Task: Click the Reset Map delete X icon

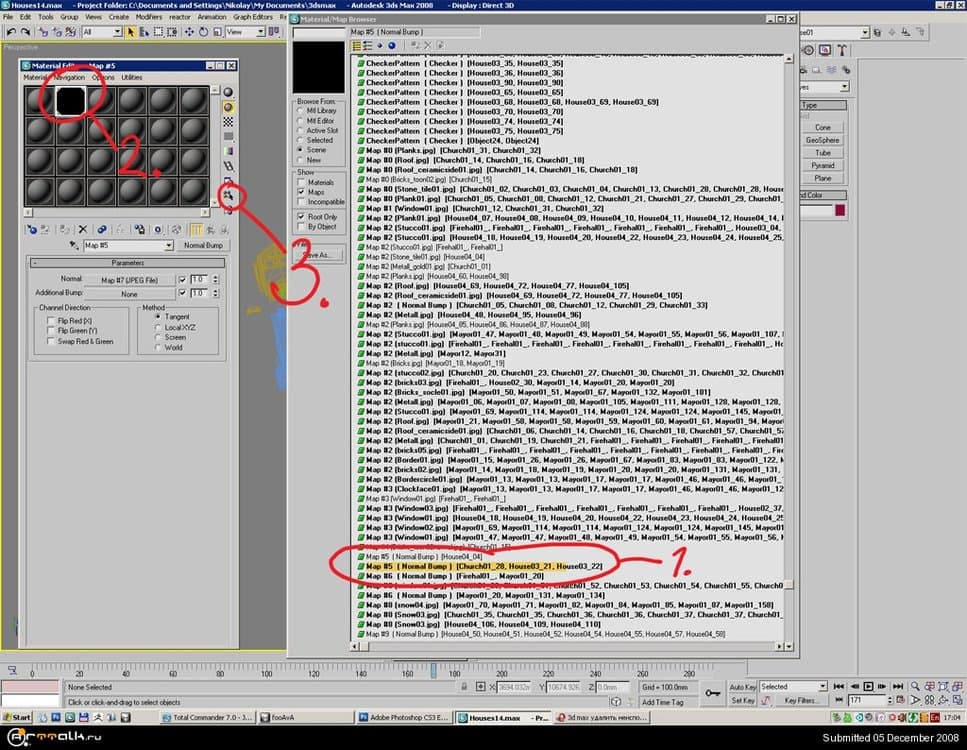Action: click(83, 229)
